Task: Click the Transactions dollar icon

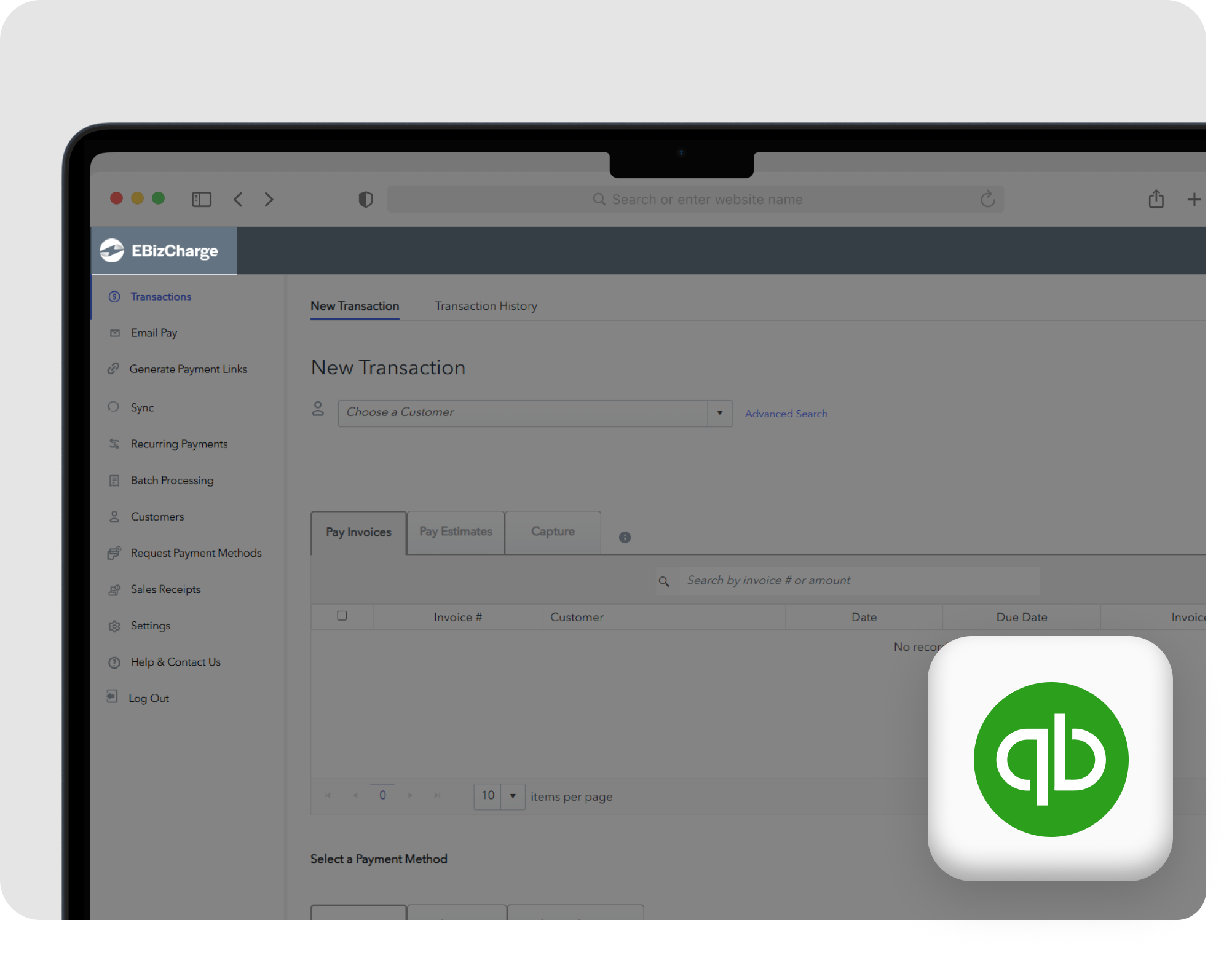Action: coord(114,297)
